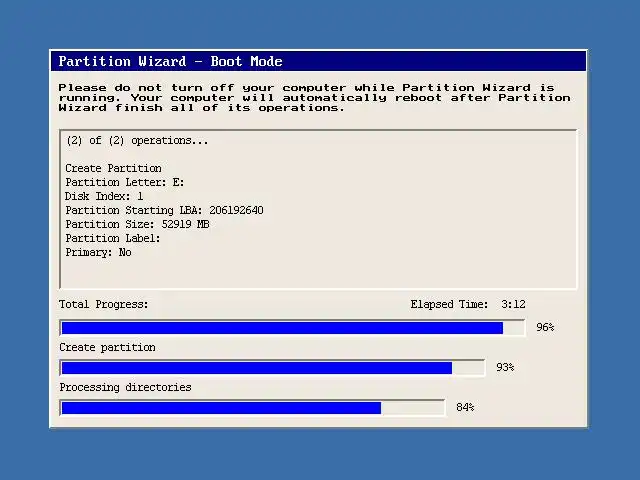Image resolution: width=640 pixels, height=480 pixels.
Task: Click the 'Processing directories' label
Action: pyautogui.click(x=125, y=387)
